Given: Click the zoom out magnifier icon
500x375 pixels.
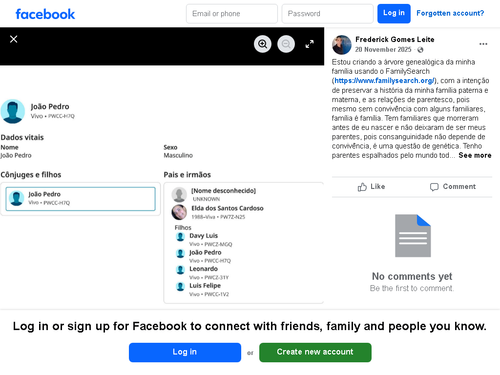Looking at the screenshot, I should [x=286, y=44].
